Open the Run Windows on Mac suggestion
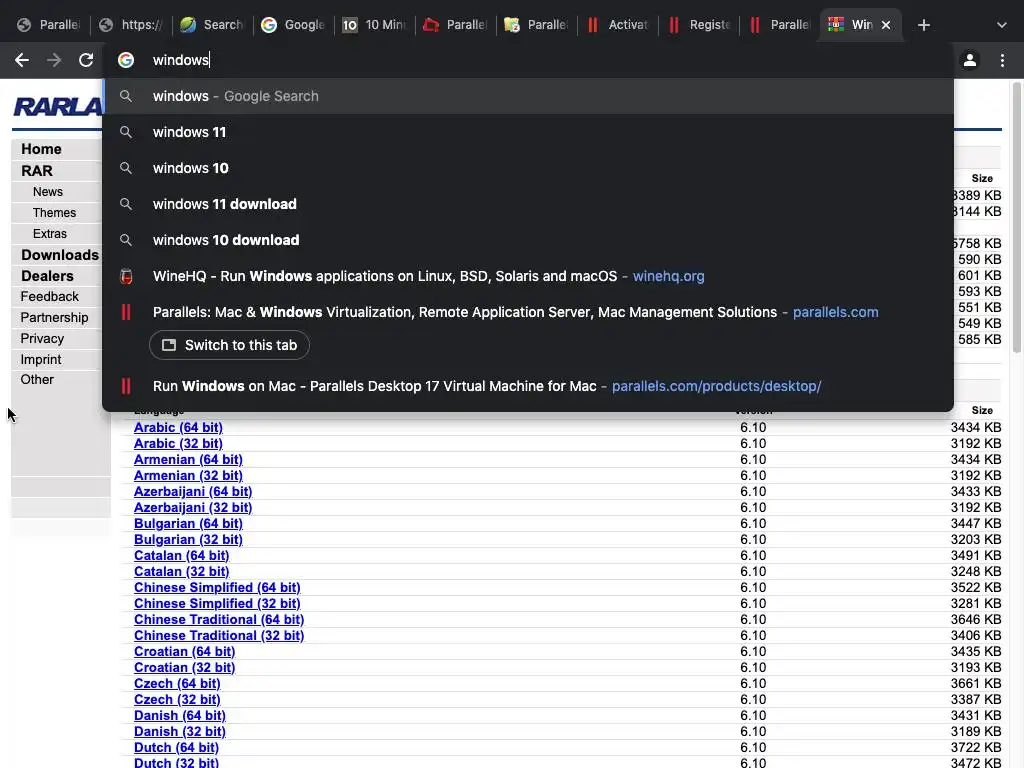 click(528, 386)
